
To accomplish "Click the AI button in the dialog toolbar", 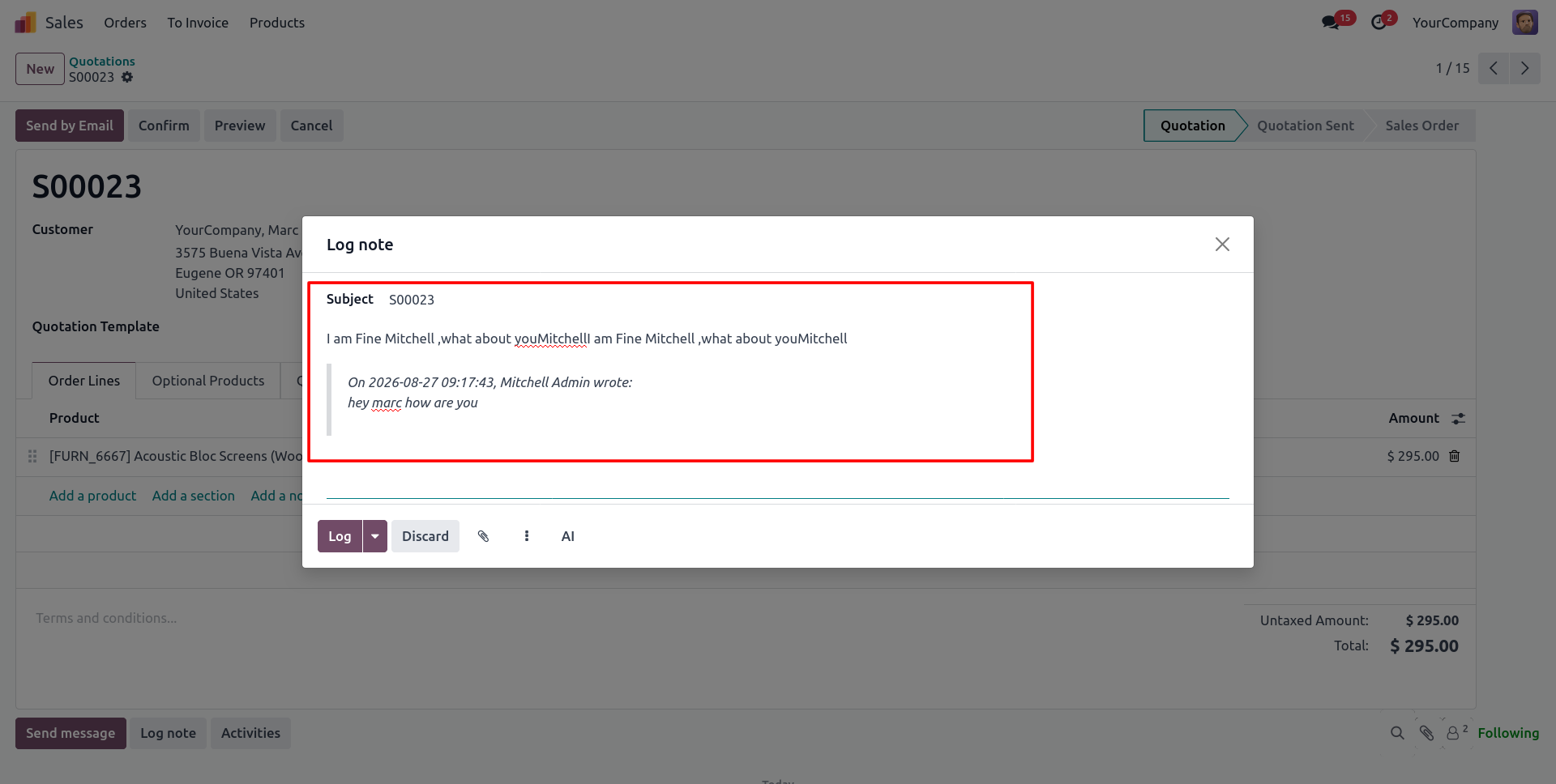I will [x=568, y=536].
